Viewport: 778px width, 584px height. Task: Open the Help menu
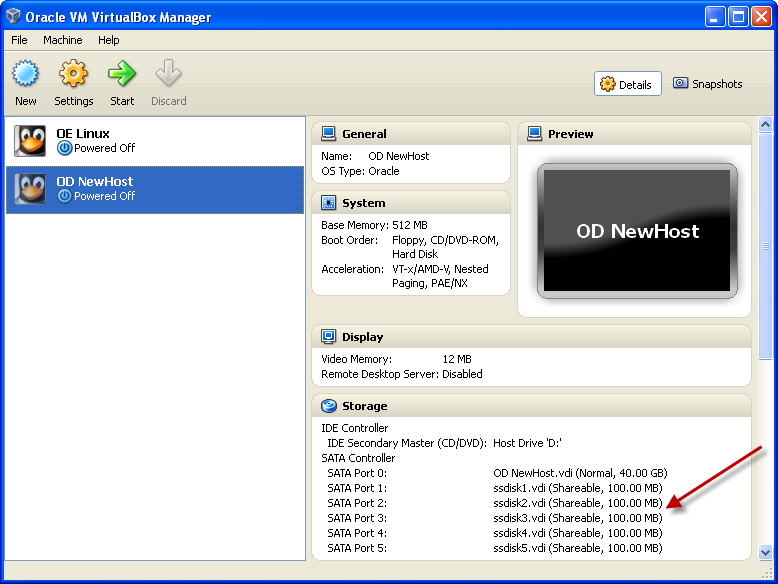pos(109,40)
